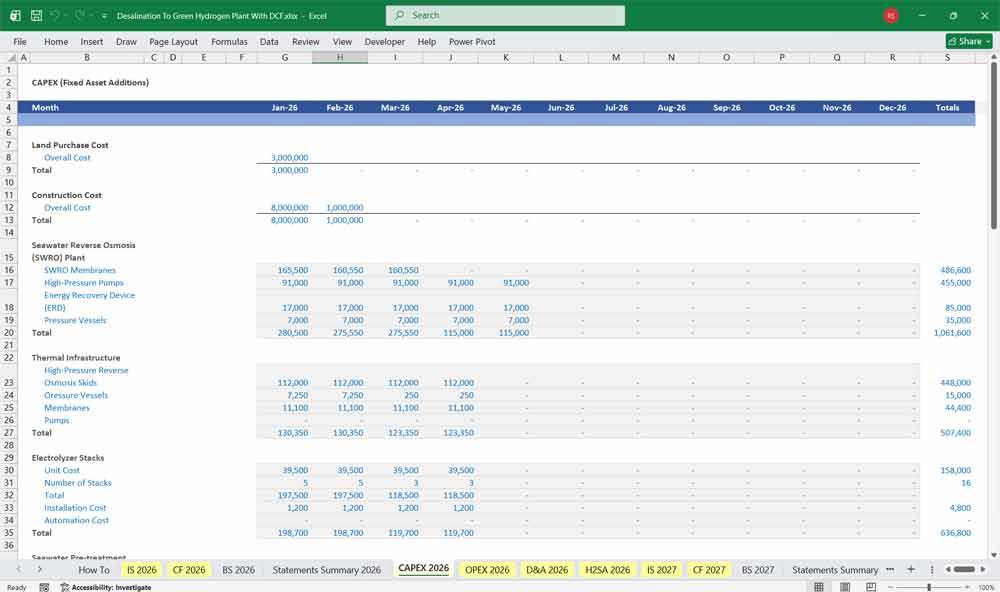Switch to the OPEX 2026 sheet tab
Screen dimensions: 1000x592
pos(486,569)
